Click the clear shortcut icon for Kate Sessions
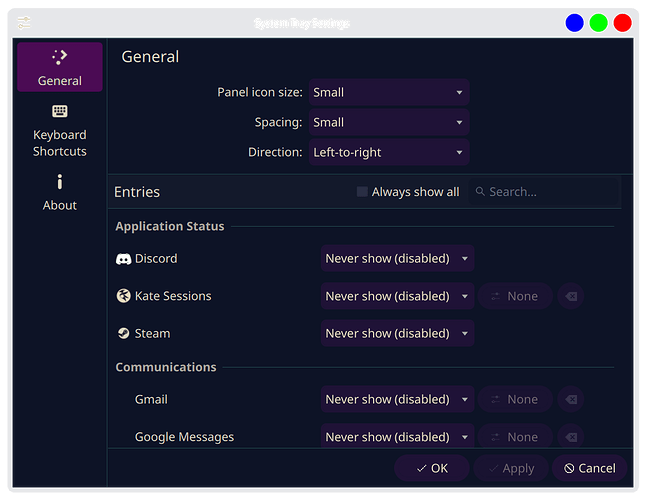645x500 pixels. 570,296
